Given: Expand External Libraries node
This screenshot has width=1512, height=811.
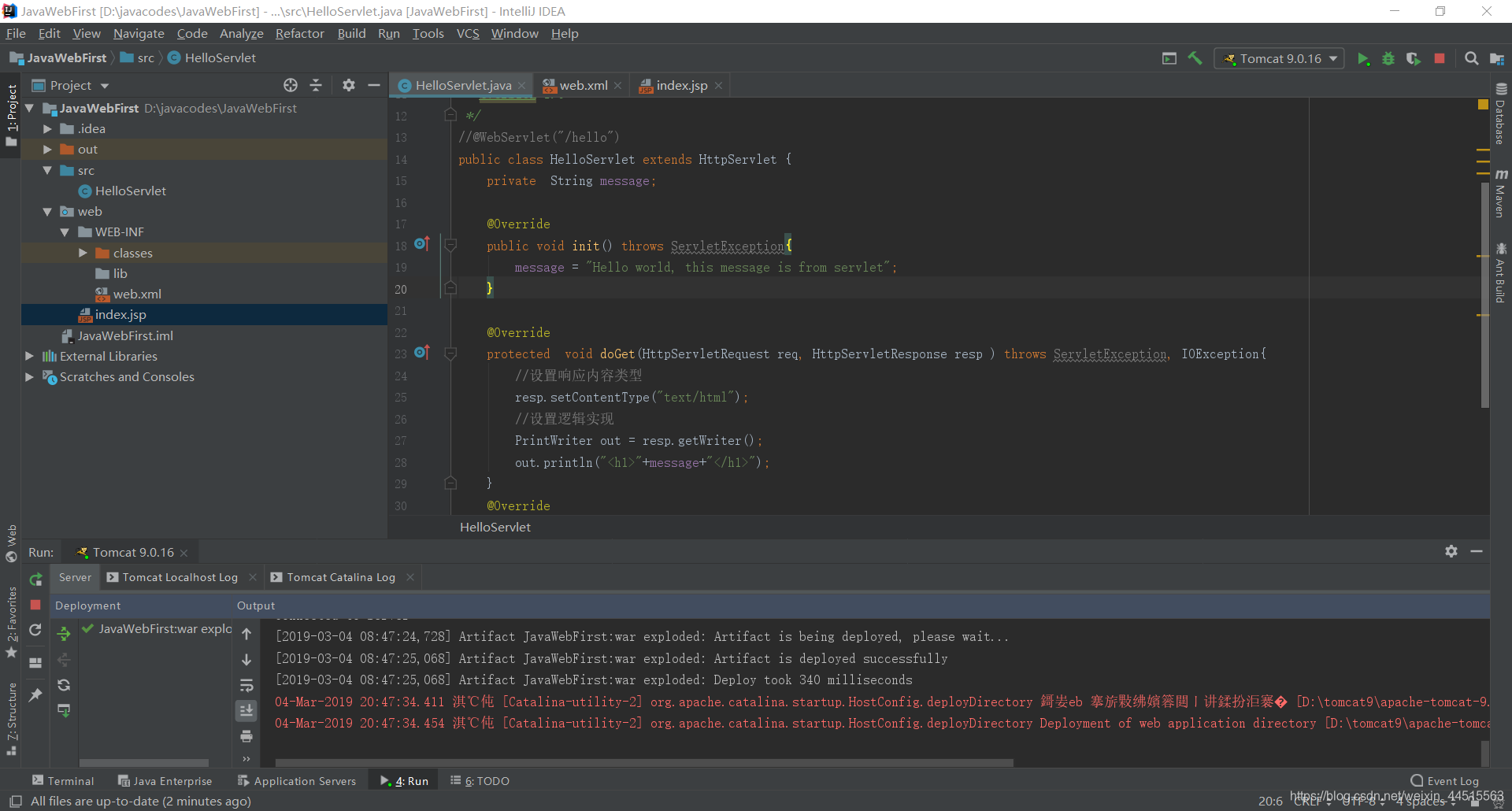Looking at the screenshot, I should (29, 356).
